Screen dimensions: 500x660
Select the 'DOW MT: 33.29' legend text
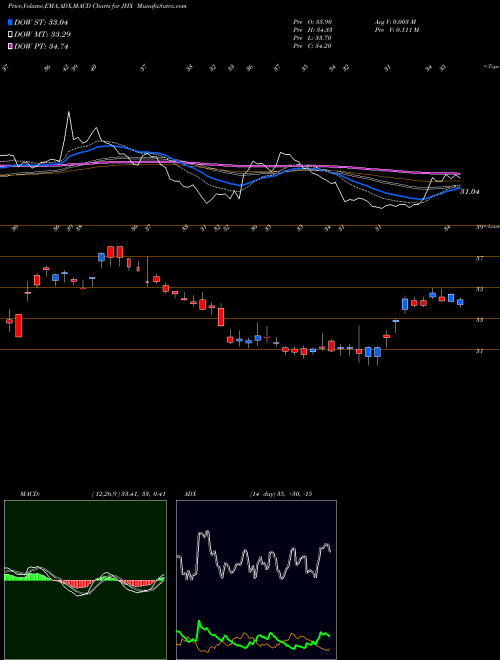pos(42,35)
